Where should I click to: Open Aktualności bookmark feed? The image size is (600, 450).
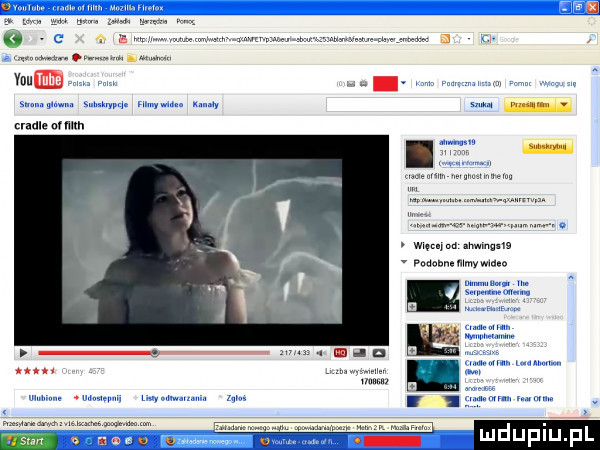(149, 58)
